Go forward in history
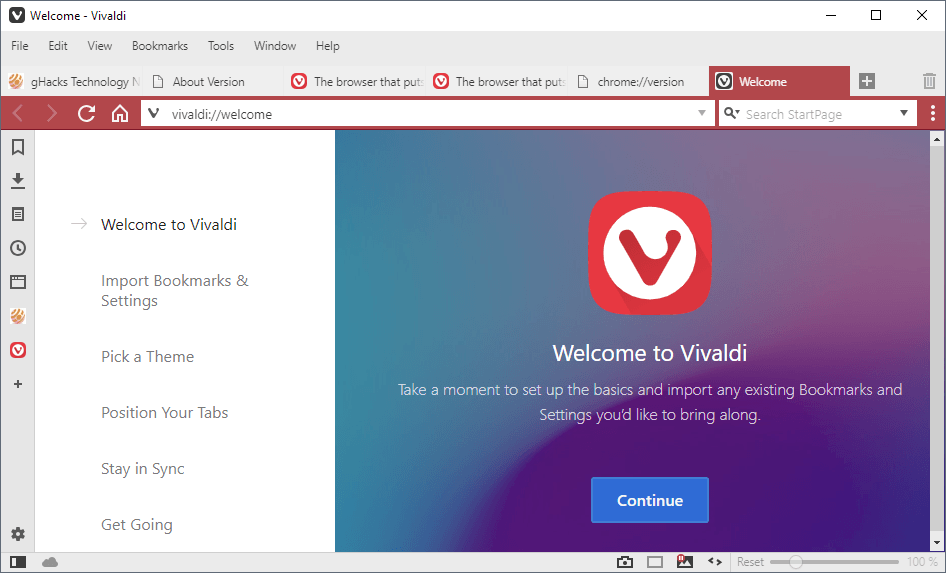 [52, 113]
